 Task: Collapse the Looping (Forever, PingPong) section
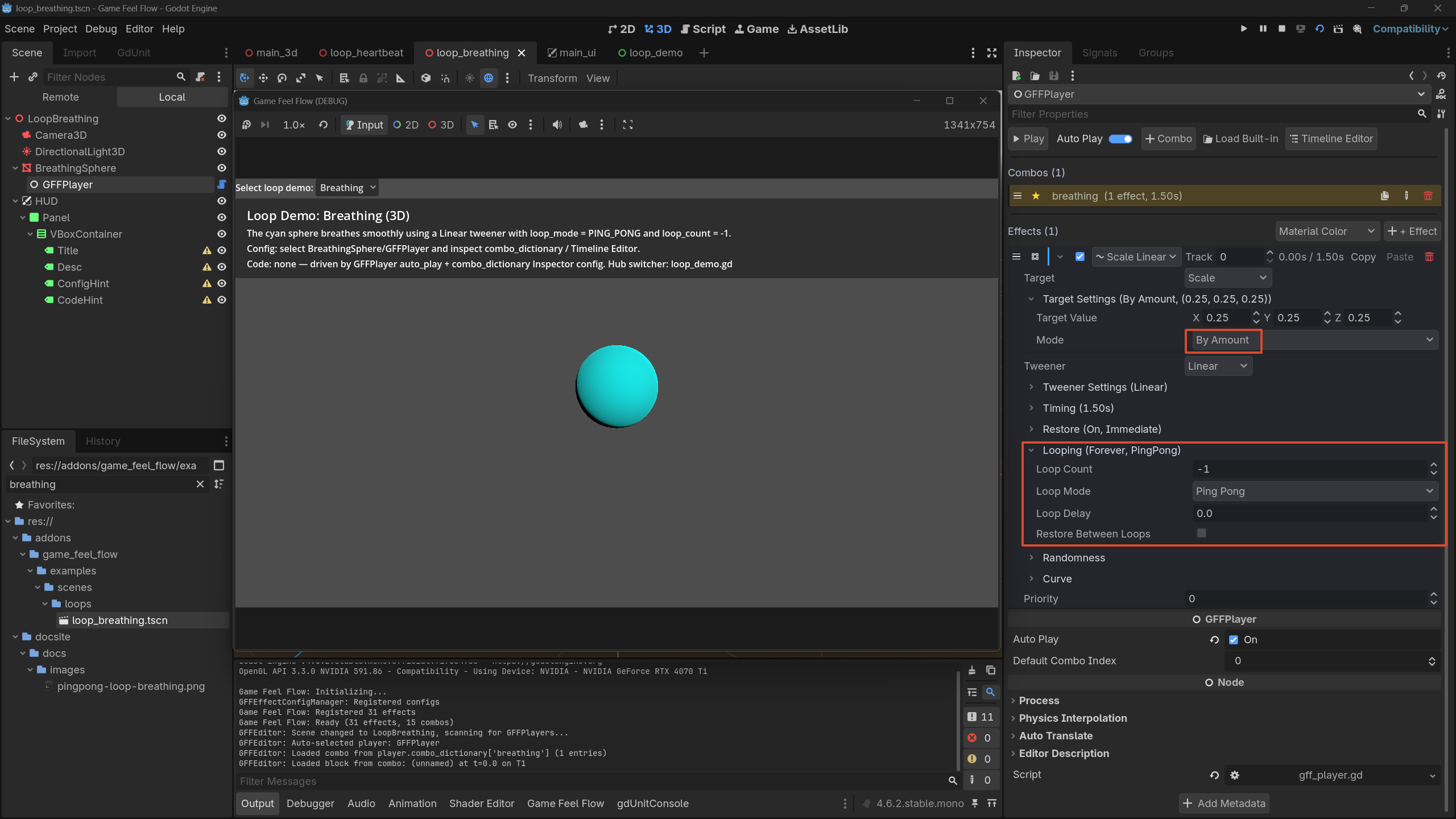1111,450
